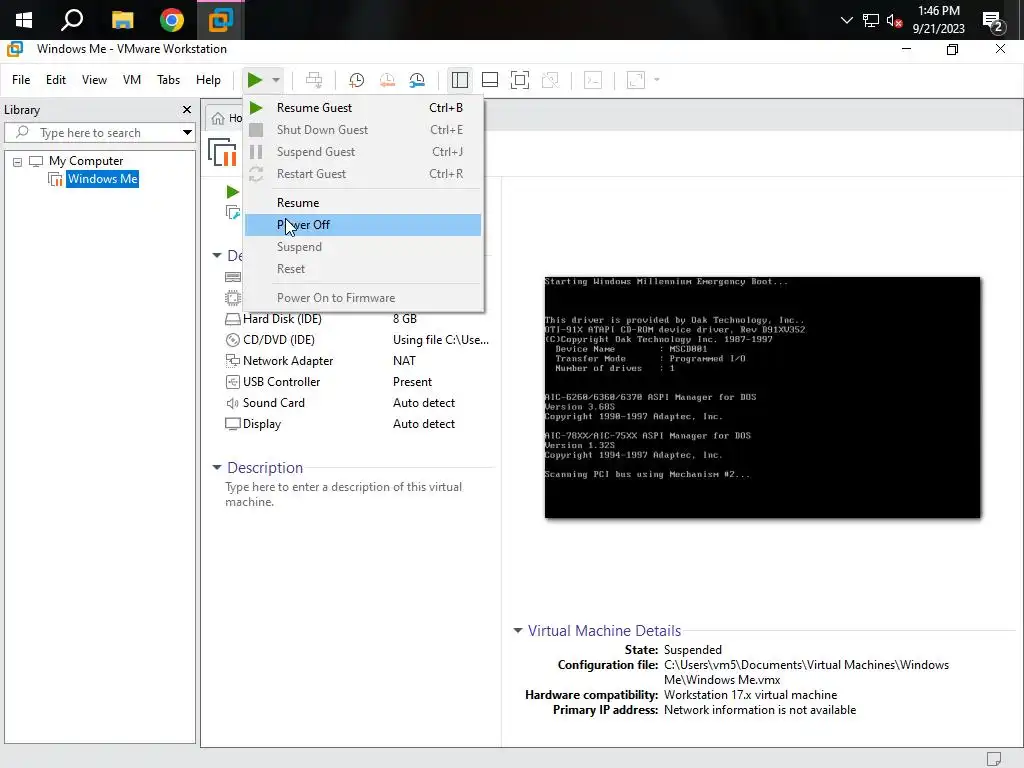This screenshot has height=768, width=1024.
Task: Select Windows Me in library tree
Action: tap(103, 179)
